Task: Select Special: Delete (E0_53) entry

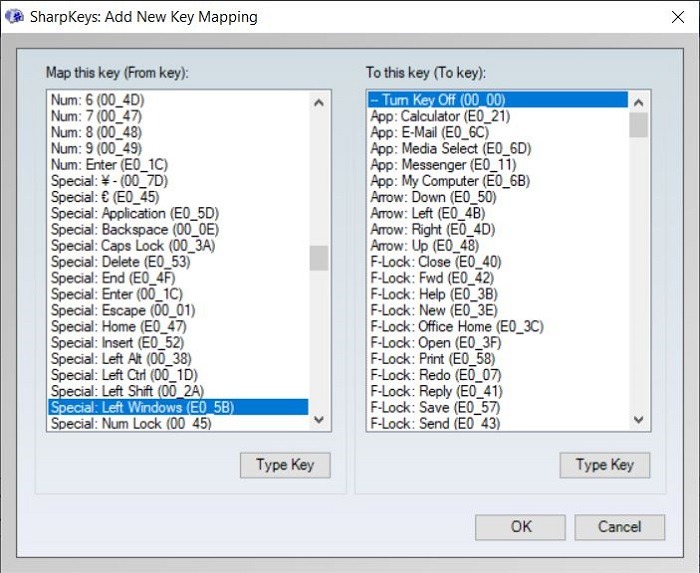Action: 178,262
